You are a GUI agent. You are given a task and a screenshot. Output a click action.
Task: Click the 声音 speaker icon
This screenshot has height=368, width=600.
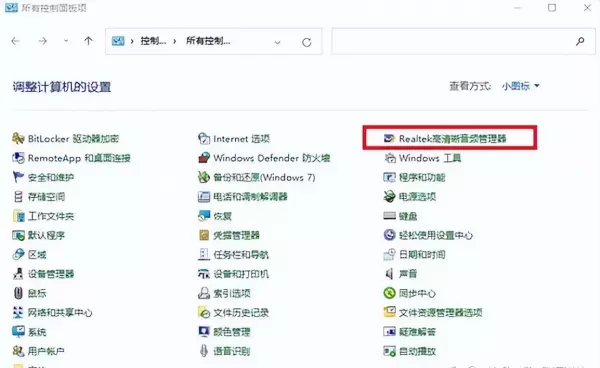[389, 274]
